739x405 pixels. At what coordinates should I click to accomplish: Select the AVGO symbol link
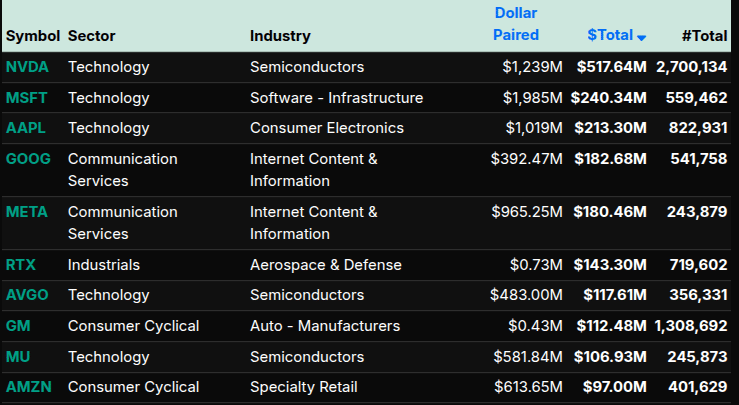27,295
